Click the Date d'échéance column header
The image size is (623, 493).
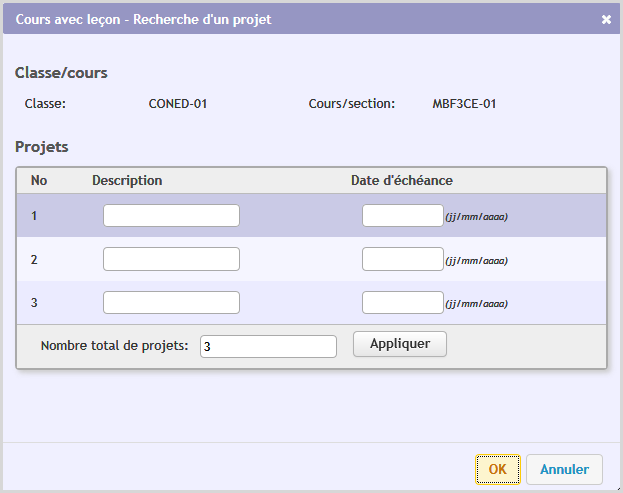click(401, 181)
